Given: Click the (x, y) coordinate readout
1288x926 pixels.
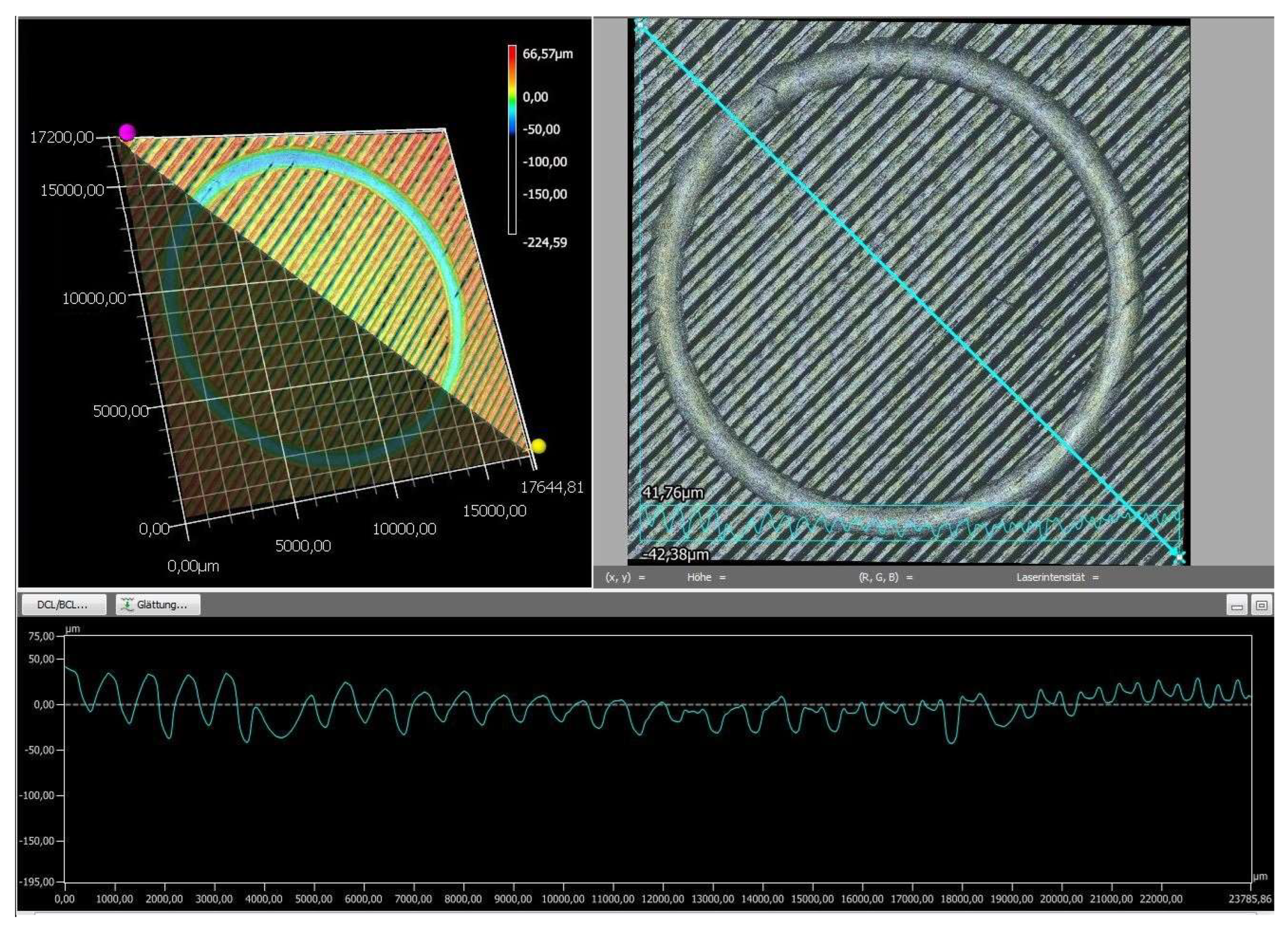Looking at the screenshot, I should click(x=625, y=578).
